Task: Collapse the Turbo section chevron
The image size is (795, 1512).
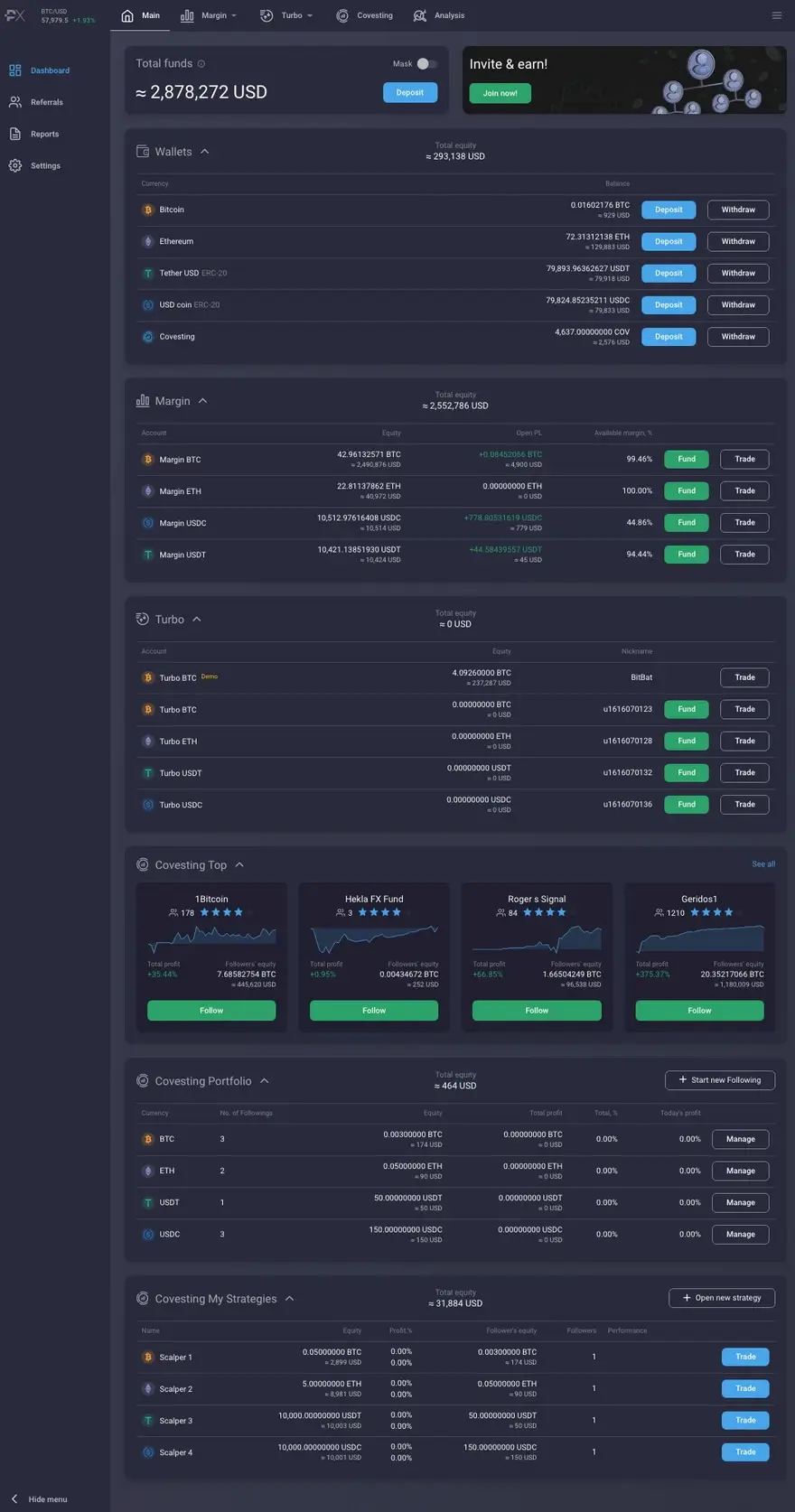Action: [x=197, y=619]
